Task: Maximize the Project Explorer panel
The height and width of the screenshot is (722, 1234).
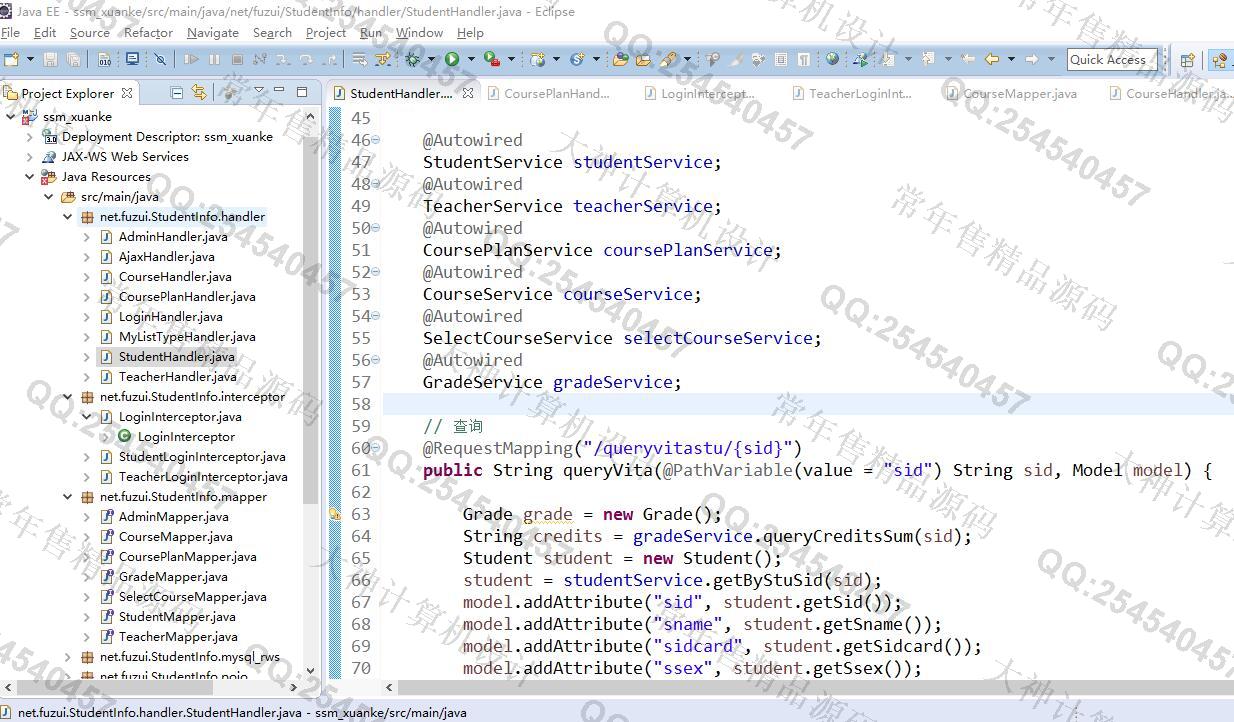Action: click(x=302, y=92)
